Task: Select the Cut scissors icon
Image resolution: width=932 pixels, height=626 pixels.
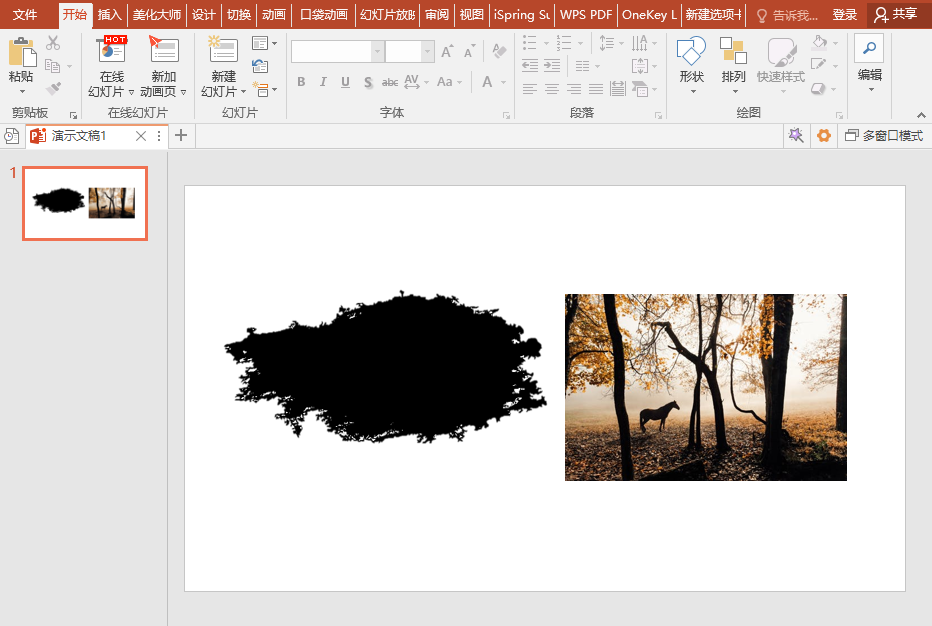Action: 53,43
